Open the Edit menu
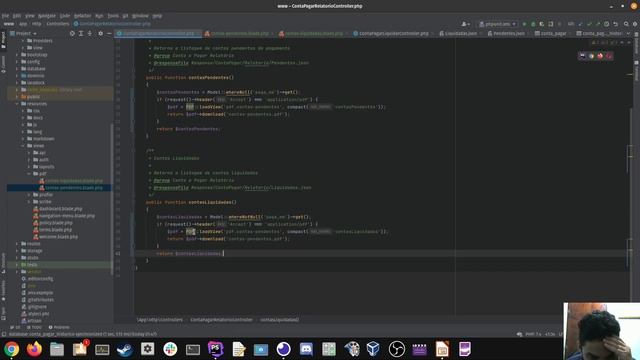Viewport: 640px width, 360px height. [x=17, y=16]
